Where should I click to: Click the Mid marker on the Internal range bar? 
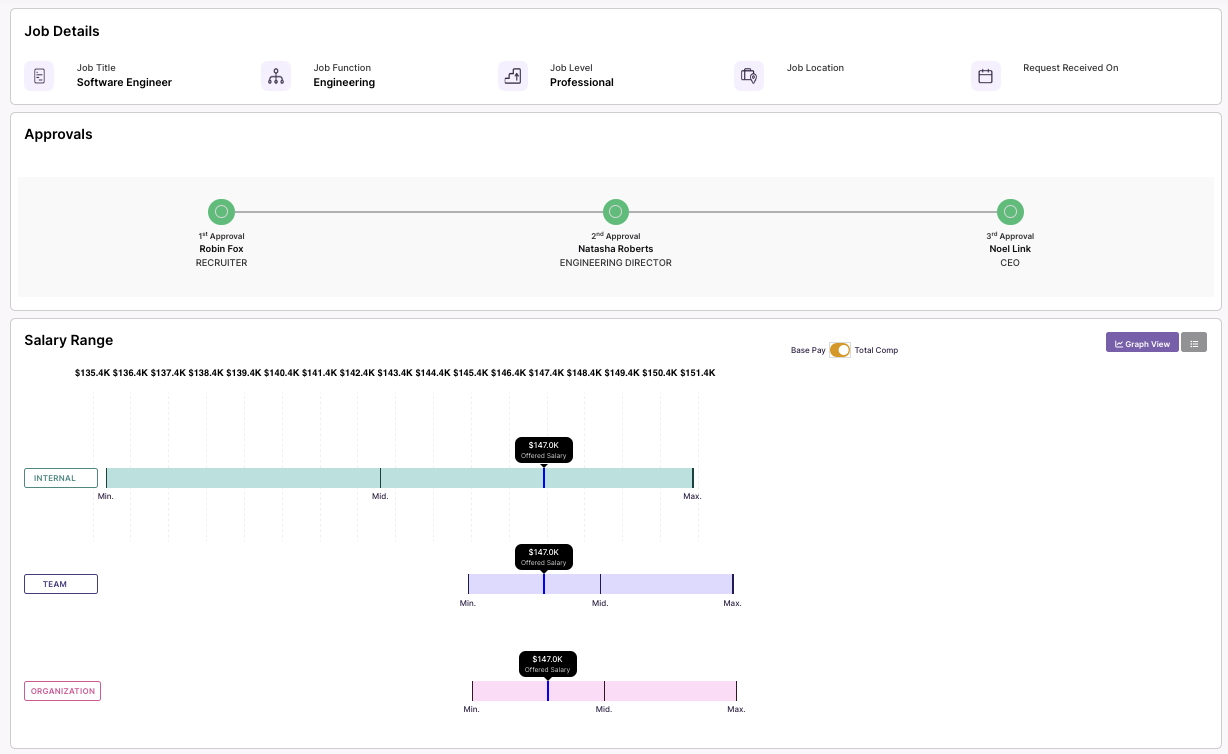point(381,477)
